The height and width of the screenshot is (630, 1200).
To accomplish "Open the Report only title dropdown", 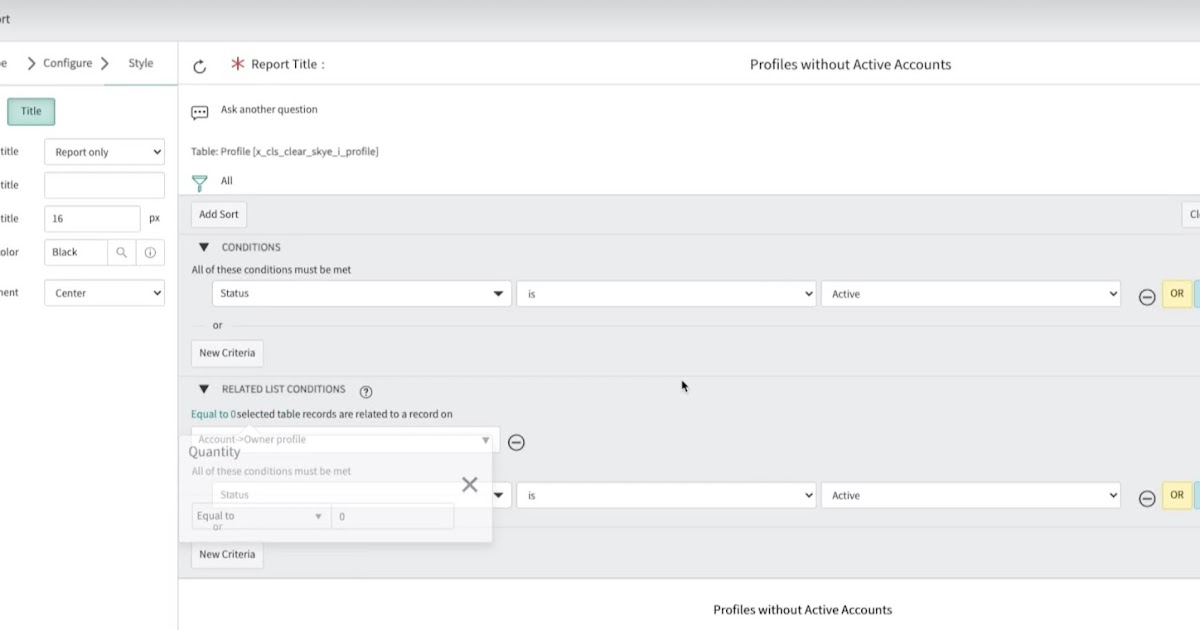I will coord(104,151).
